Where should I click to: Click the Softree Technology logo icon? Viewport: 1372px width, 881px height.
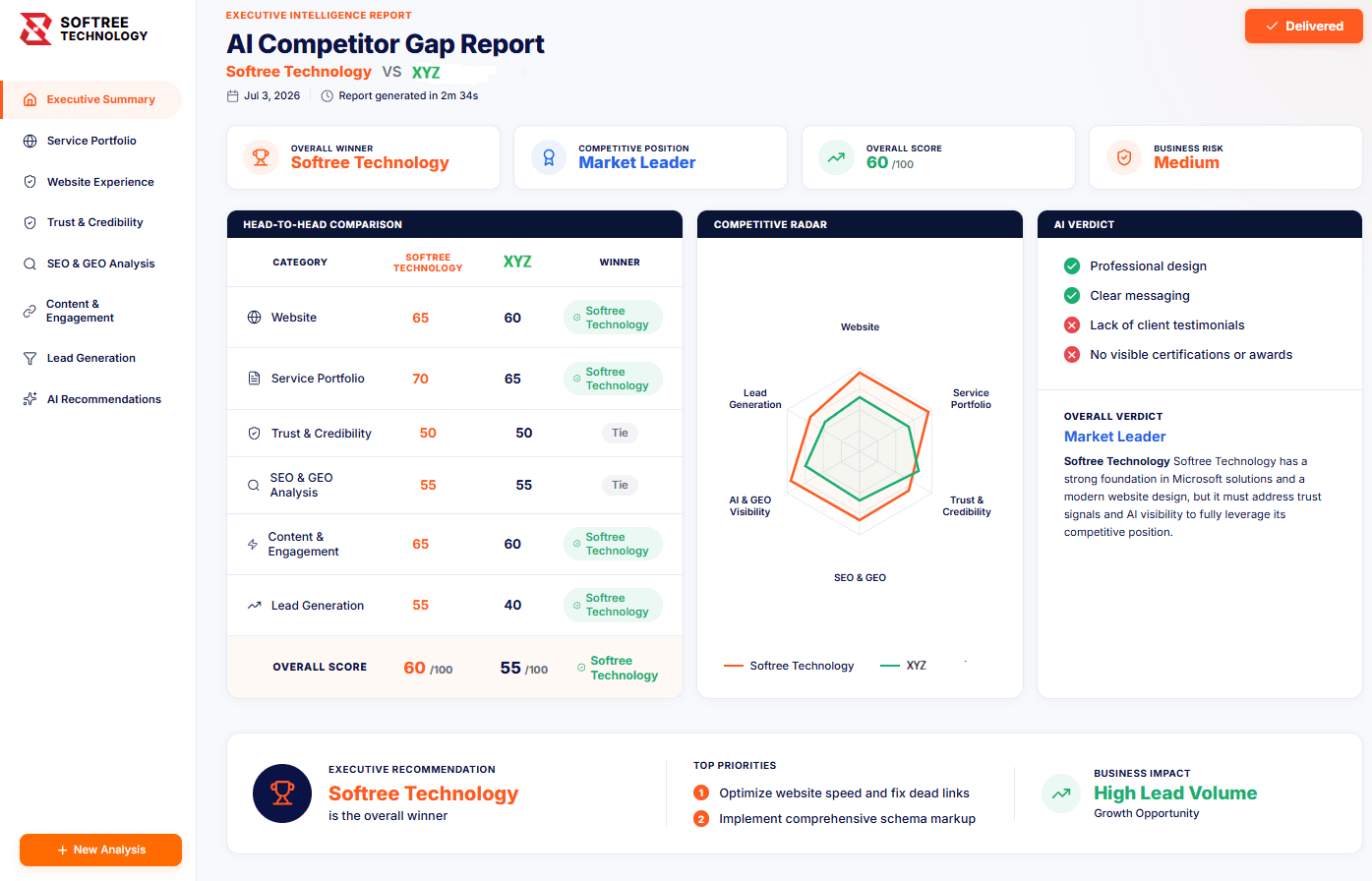[x=36, y=29]
